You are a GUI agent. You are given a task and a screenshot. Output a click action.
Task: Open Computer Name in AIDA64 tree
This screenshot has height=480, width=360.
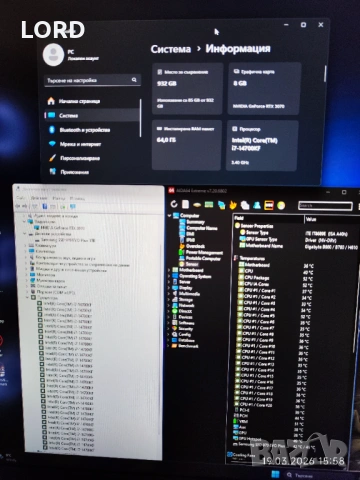click(x=198, y=228)
